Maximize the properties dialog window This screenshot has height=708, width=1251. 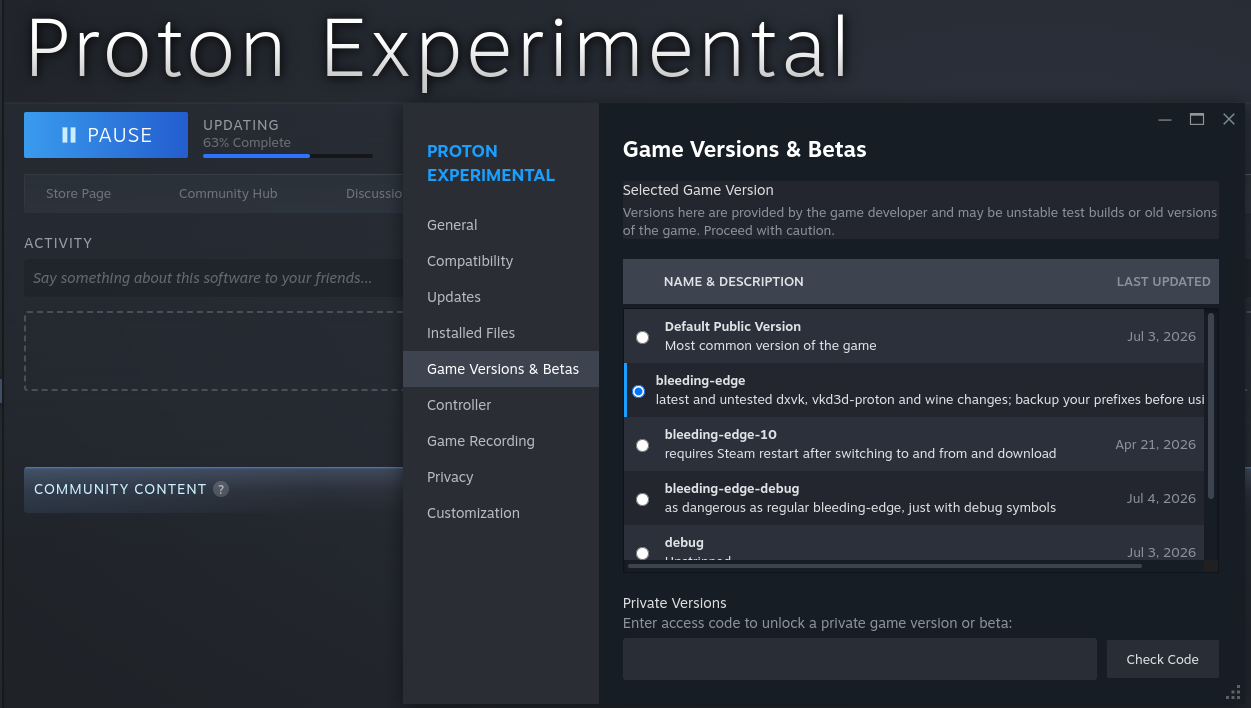1197,120
